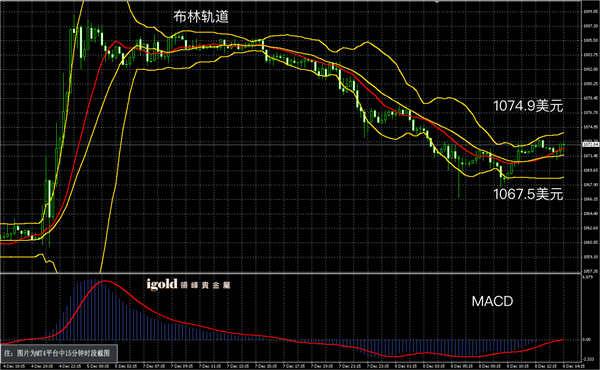Click the 0.00 level of MACD scale
The height and width of the screenshot is (370, 600).
pos(587,339)
